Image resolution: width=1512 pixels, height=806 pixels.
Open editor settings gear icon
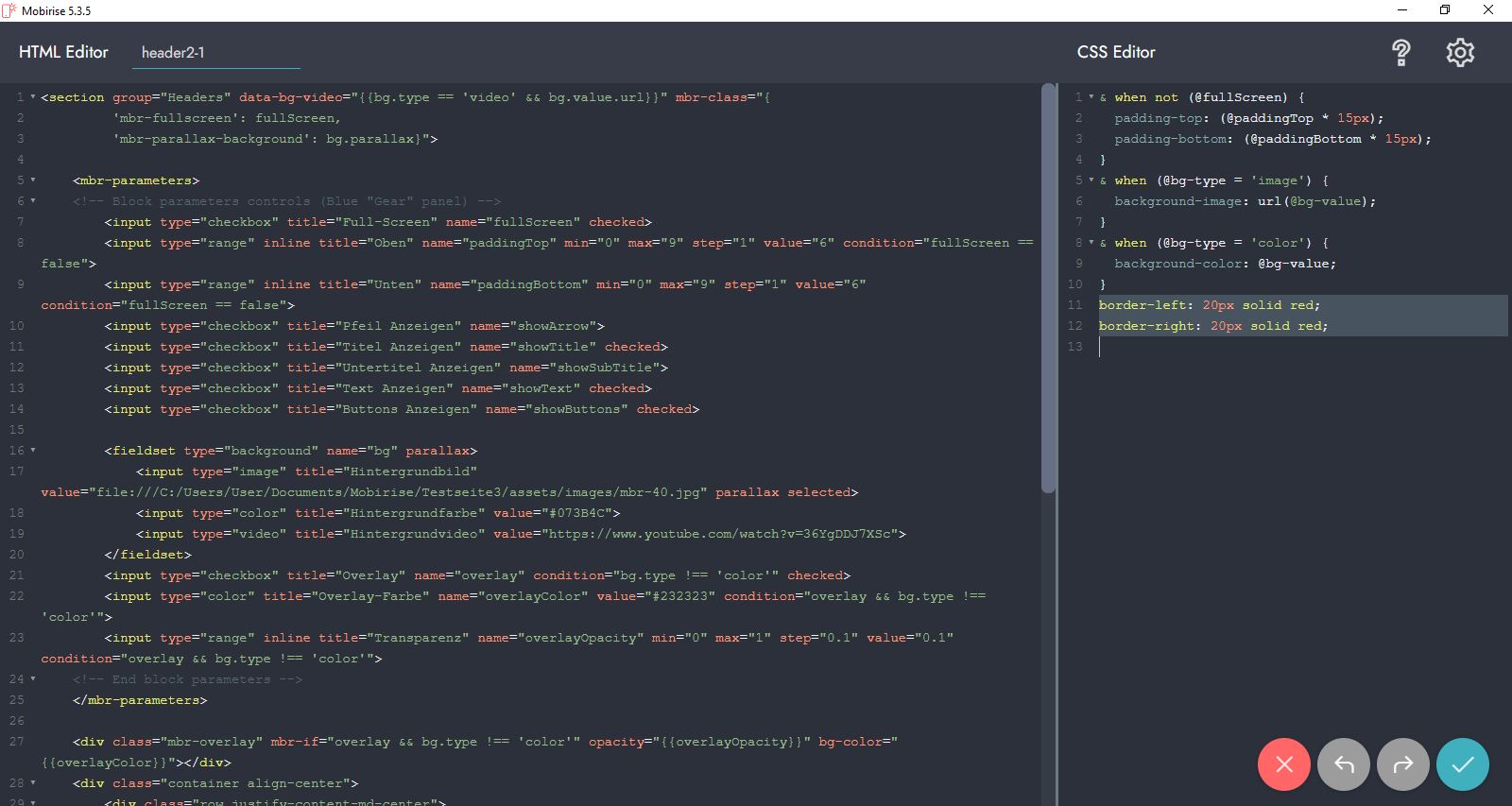pos(1460,53)
